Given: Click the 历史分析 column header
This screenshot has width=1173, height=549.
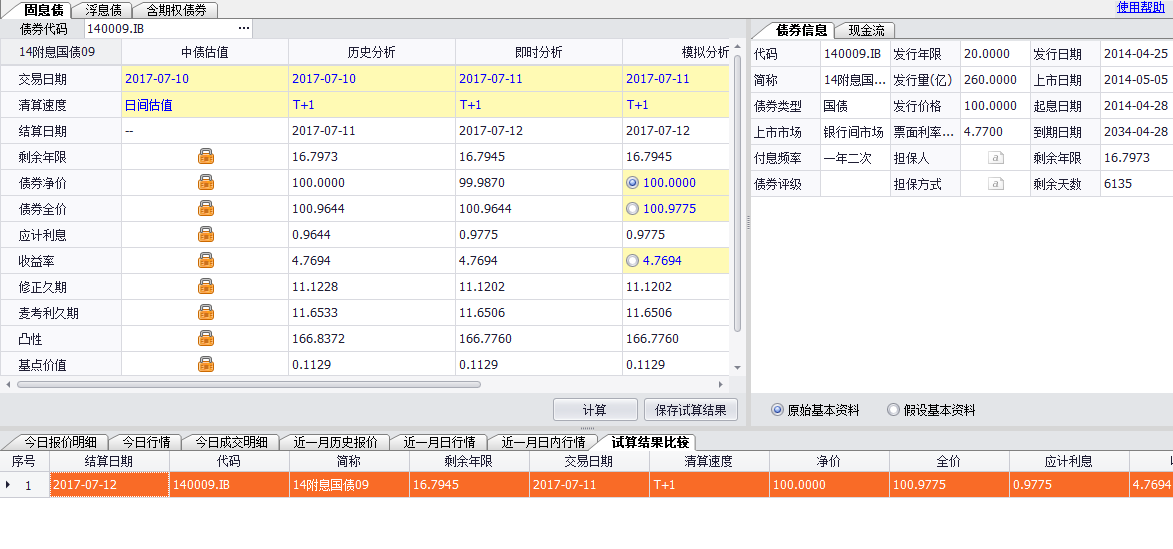Looking at the screenshot, I should (372, 52).
